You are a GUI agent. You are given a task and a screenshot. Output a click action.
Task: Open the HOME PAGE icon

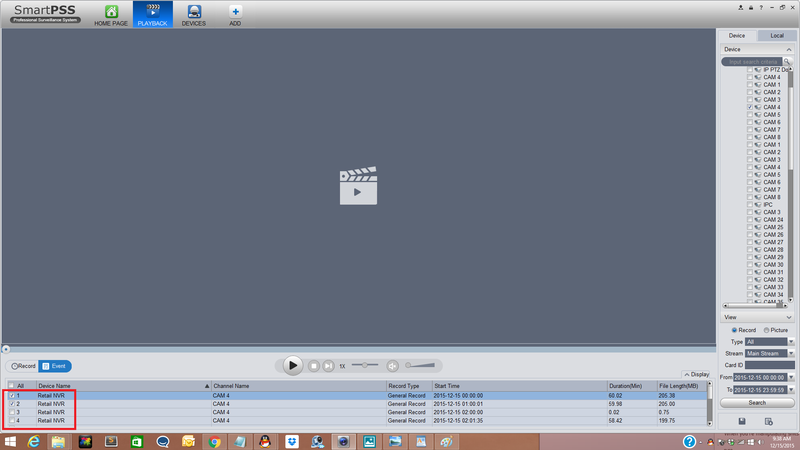[x=111, y=12]
